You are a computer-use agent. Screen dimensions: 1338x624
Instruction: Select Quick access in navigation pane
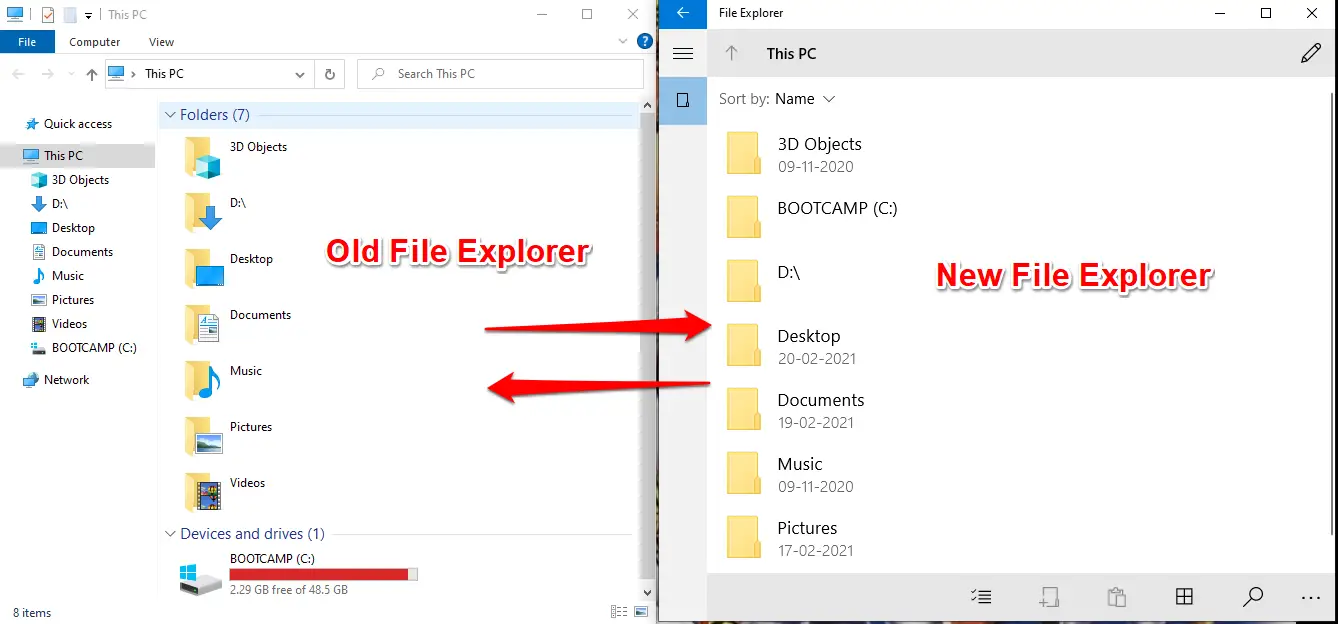point(78,124)
